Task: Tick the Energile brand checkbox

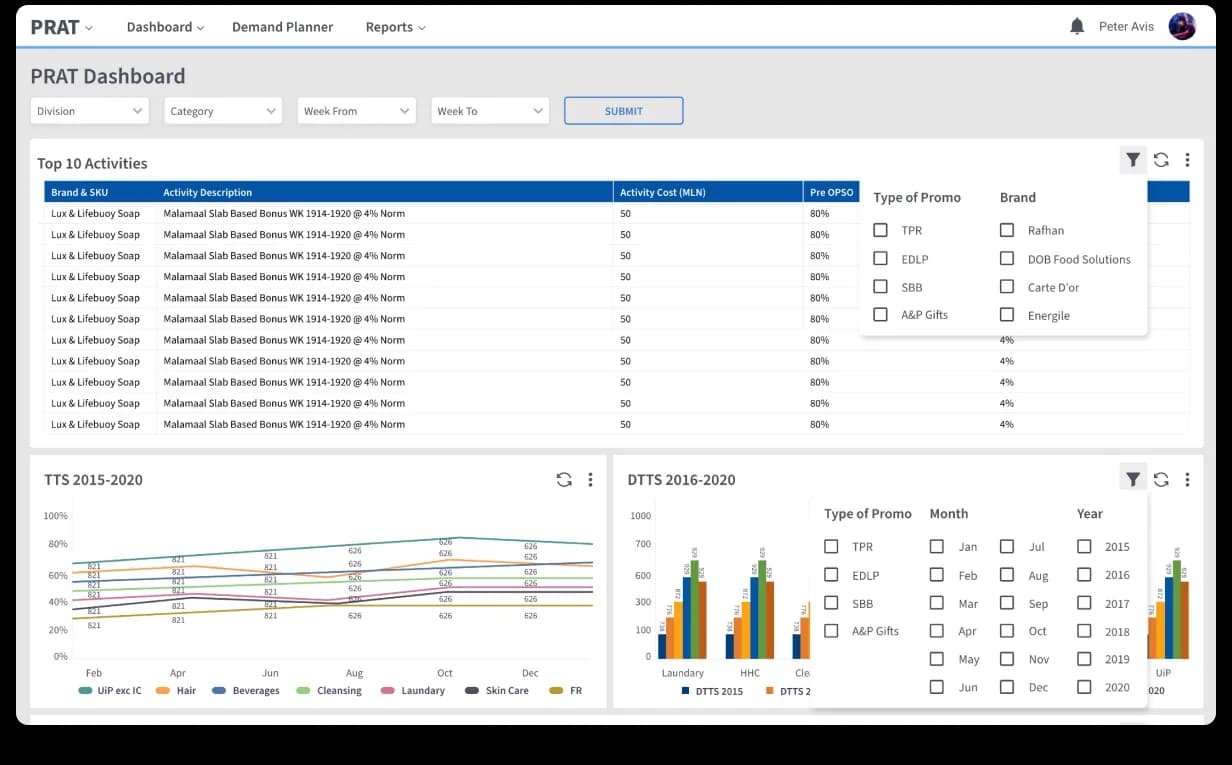Action: [1007, 314]
